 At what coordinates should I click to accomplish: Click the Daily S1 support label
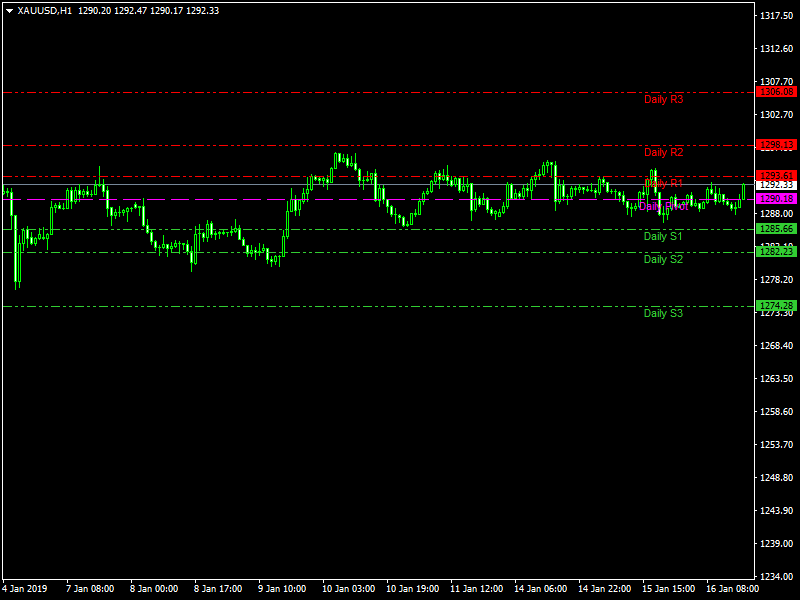pos(663,236)
